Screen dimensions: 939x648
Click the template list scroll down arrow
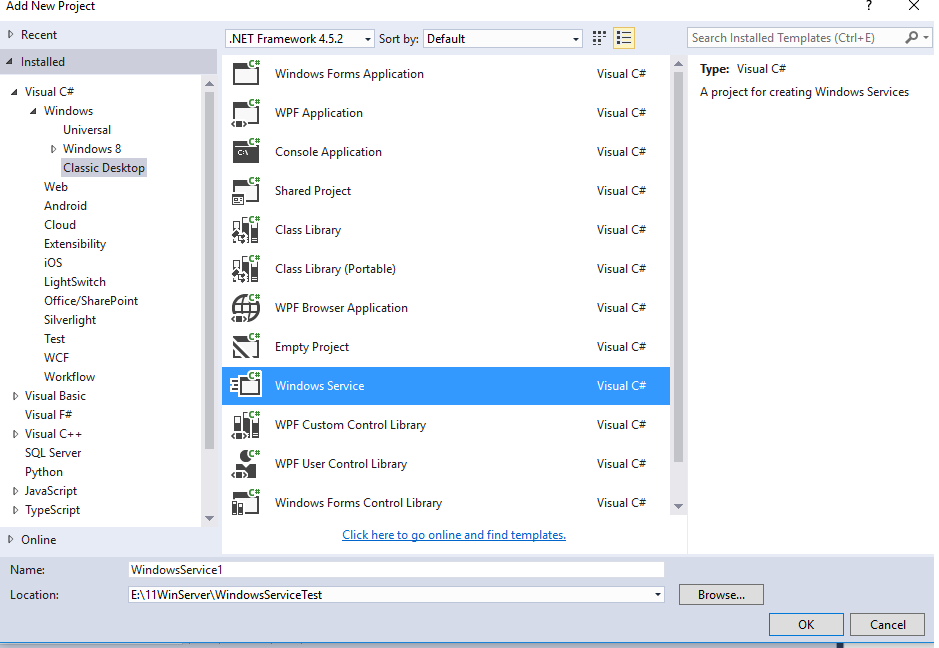[678, 507]
